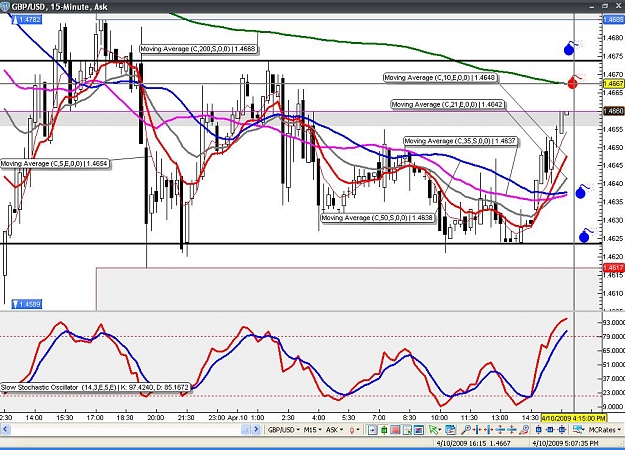This screenshot has width=625, height=450.
Task: Click the blue chart window icon
Action: point(419,430)
